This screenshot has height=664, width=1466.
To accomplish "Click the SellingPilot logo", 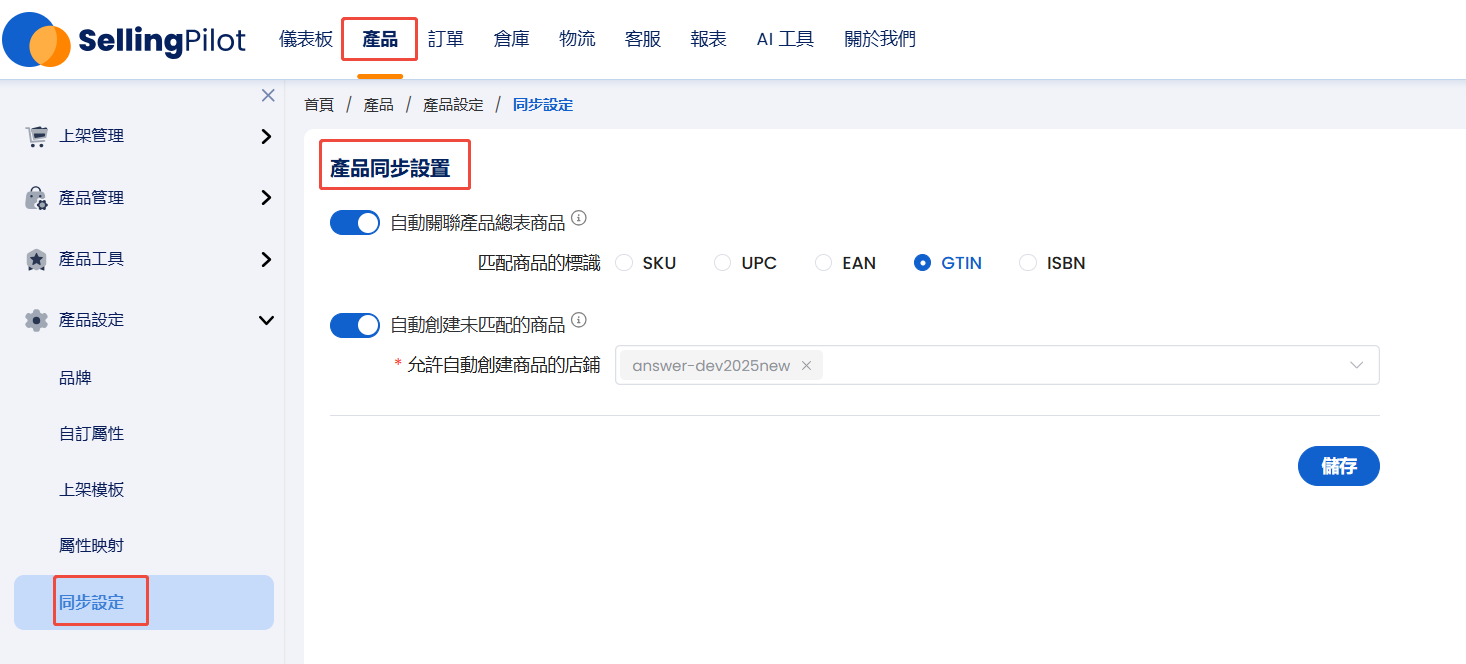I will pyautogui.click(x=124, y=40).
